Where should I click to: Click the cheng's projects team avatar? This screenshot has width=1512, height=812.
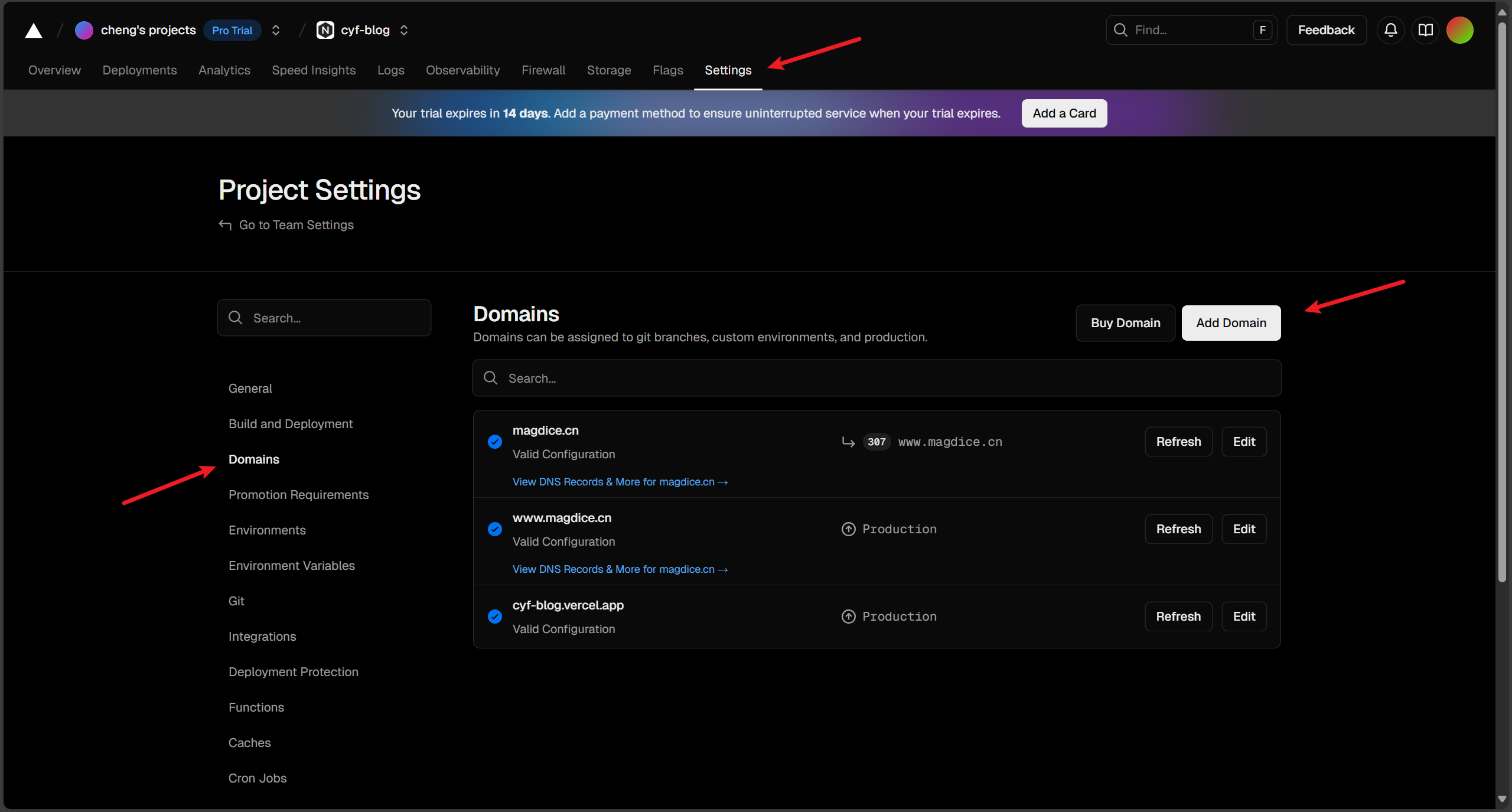84,30
